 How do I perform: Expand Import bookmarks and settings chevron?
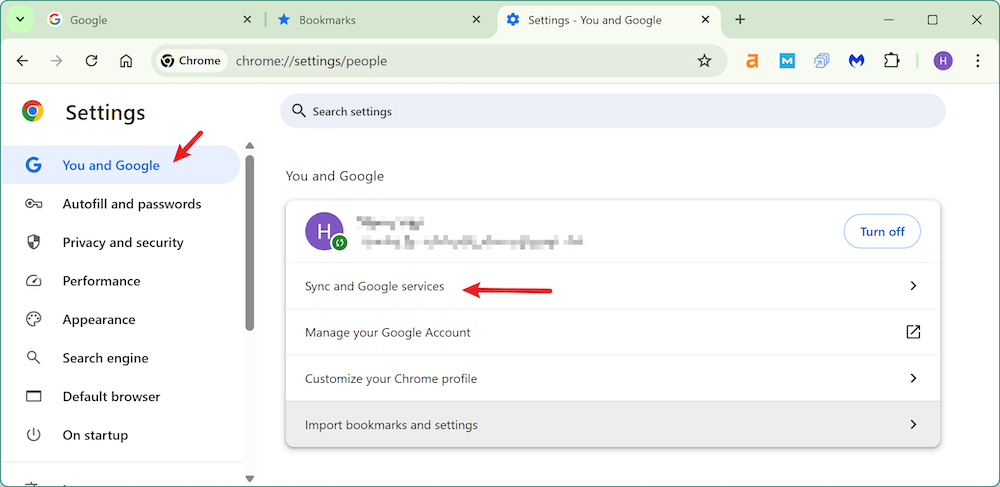pyautogui.click(x=913, y=425)
